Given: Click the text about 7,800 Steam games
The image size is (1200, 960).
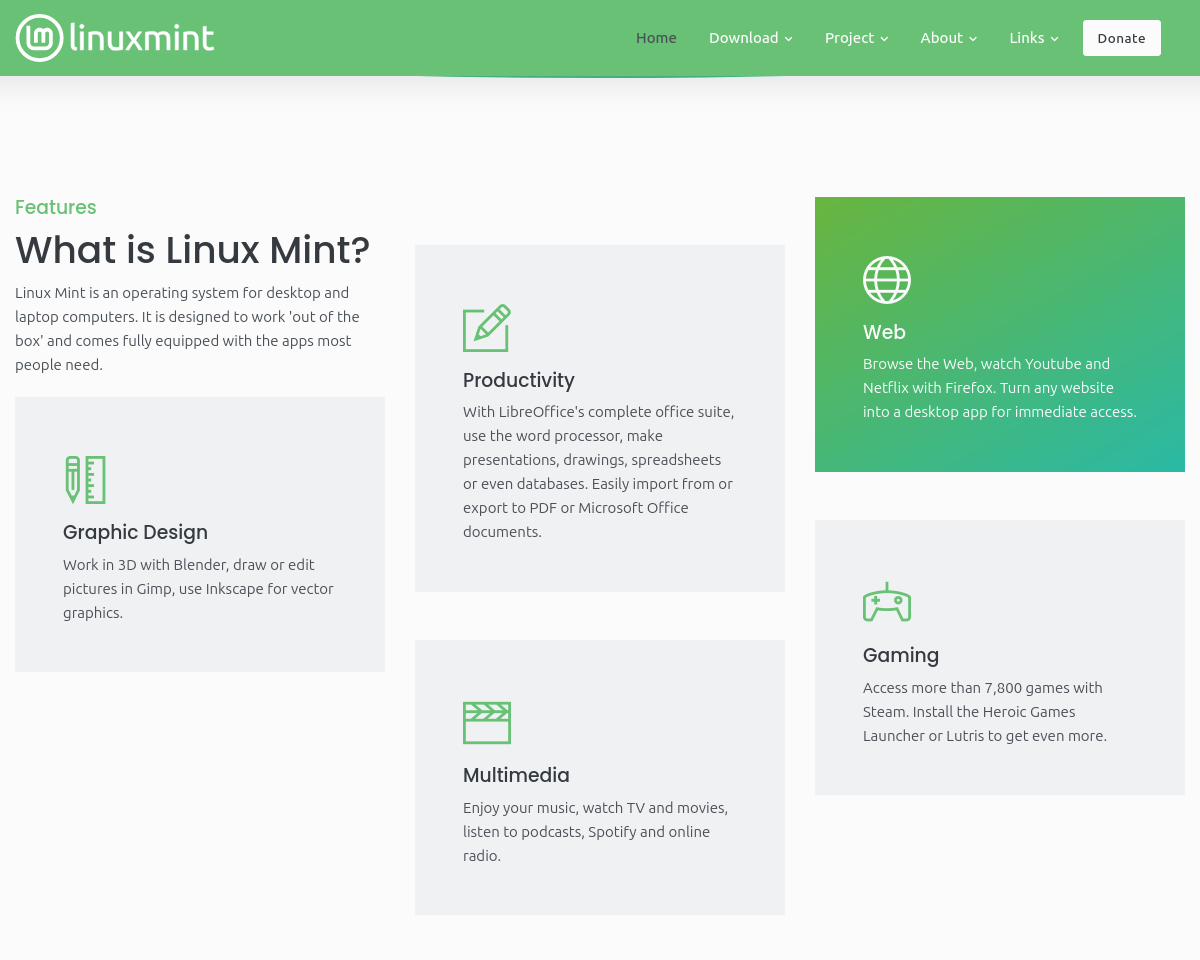Looking at the screenshot, I should 985,712.
